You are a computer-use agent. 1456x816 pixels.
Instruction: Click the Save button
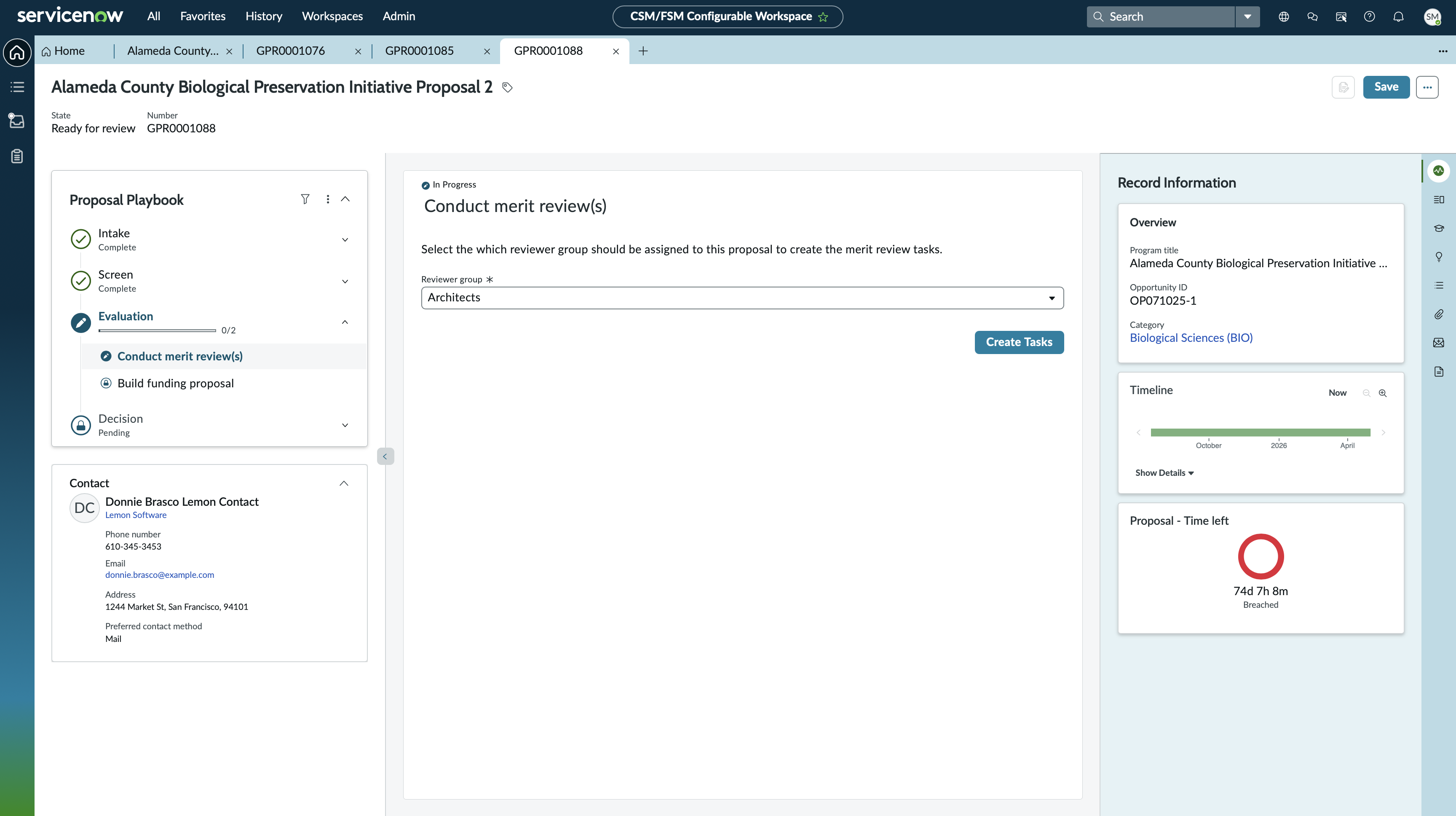click(1386, 87)
